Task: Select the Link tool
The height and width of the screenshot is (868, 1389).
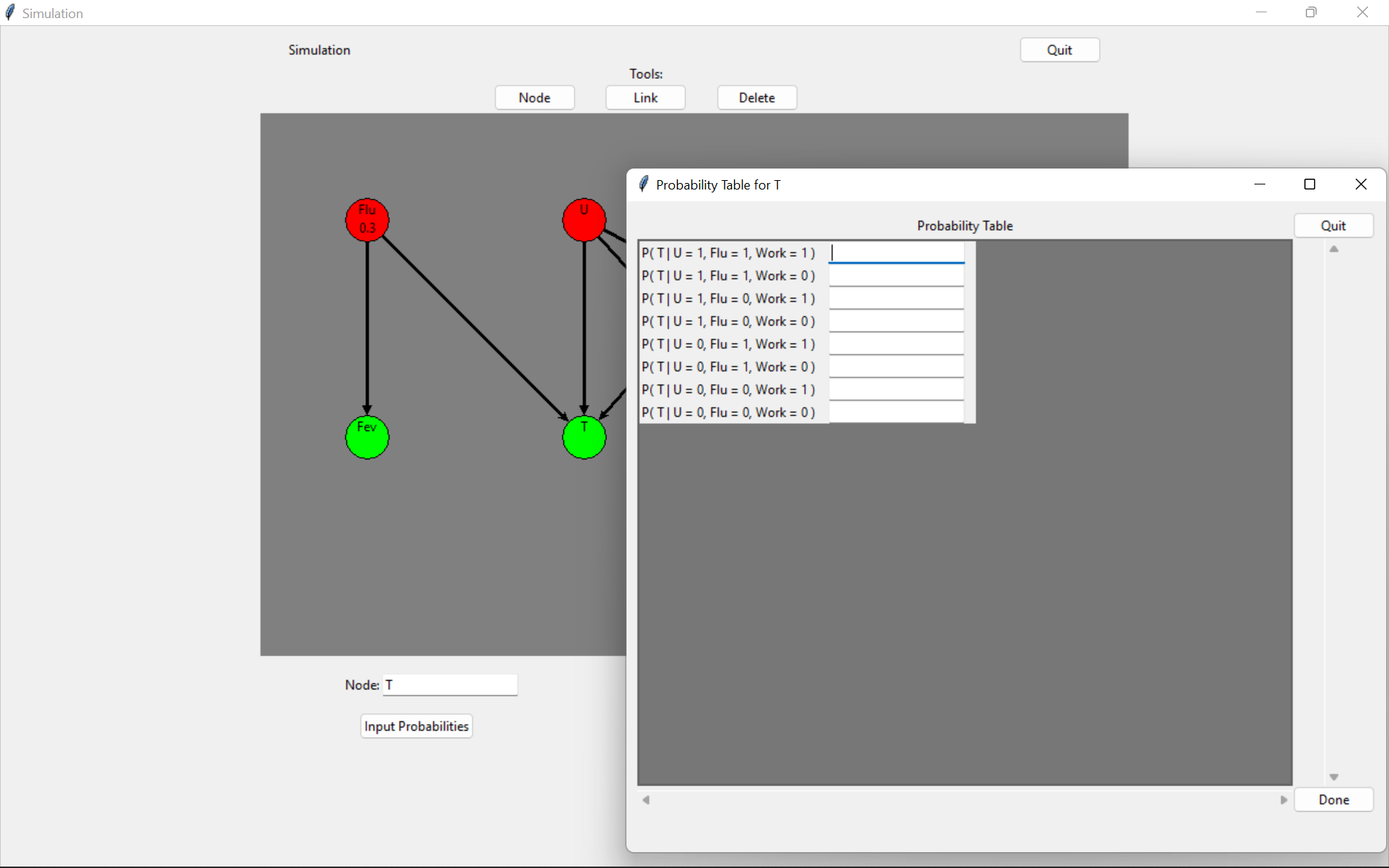Action: click(646, 97)
